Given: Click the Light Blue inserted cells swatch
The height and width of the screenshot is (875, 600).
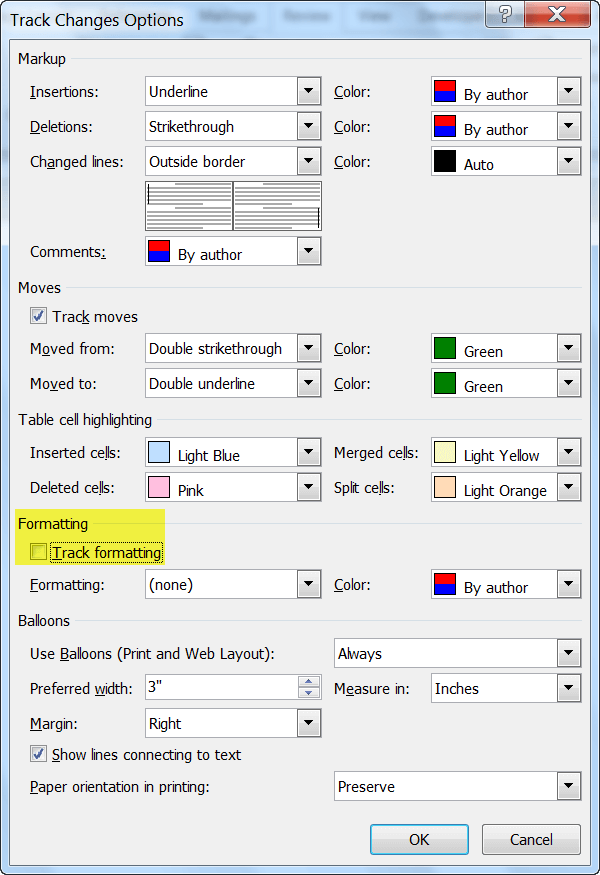Looking at the screenshot, I should [x=159, y=453].
